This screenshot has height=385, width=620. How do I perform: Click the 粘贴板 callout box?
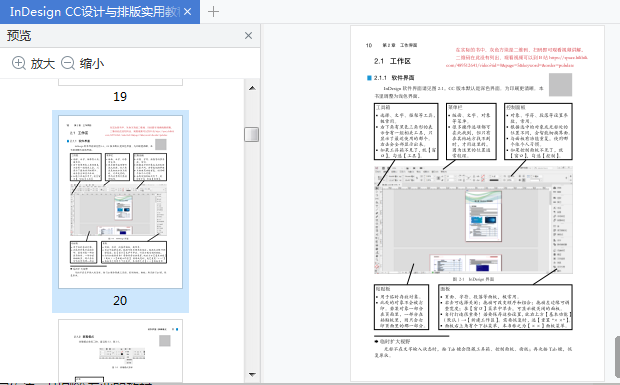(x=401, y=307)
